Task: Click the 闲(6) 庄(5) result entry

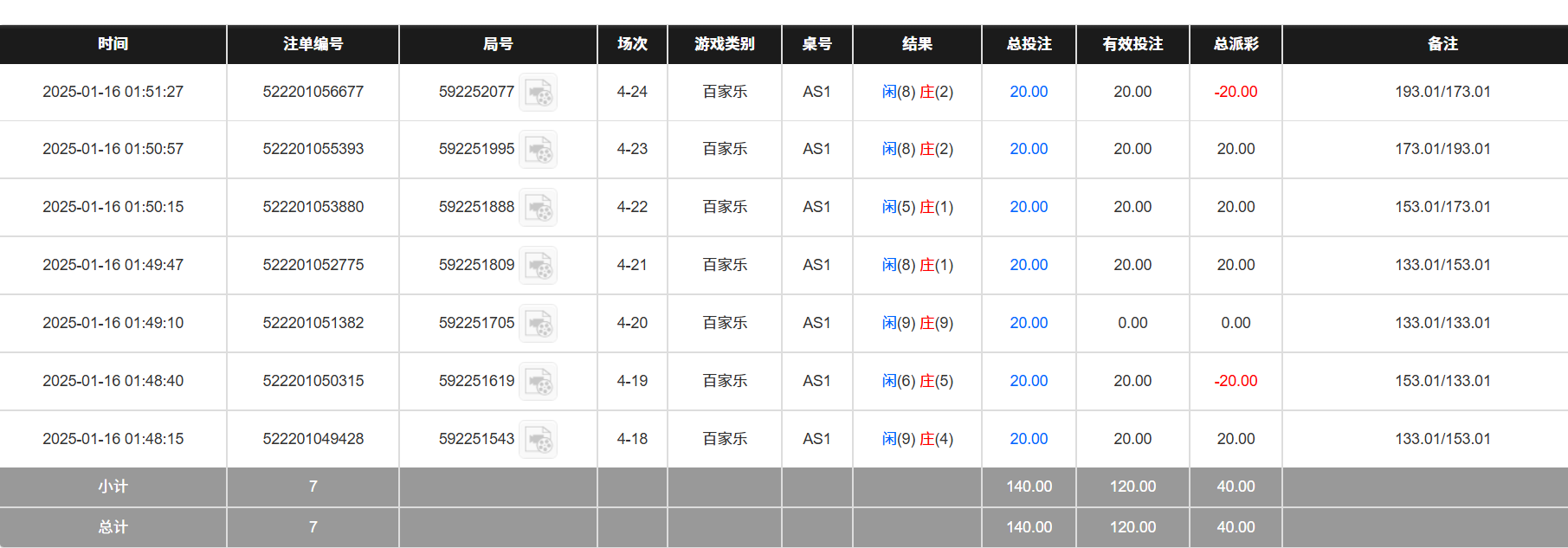Action: [x=917, y=381]
